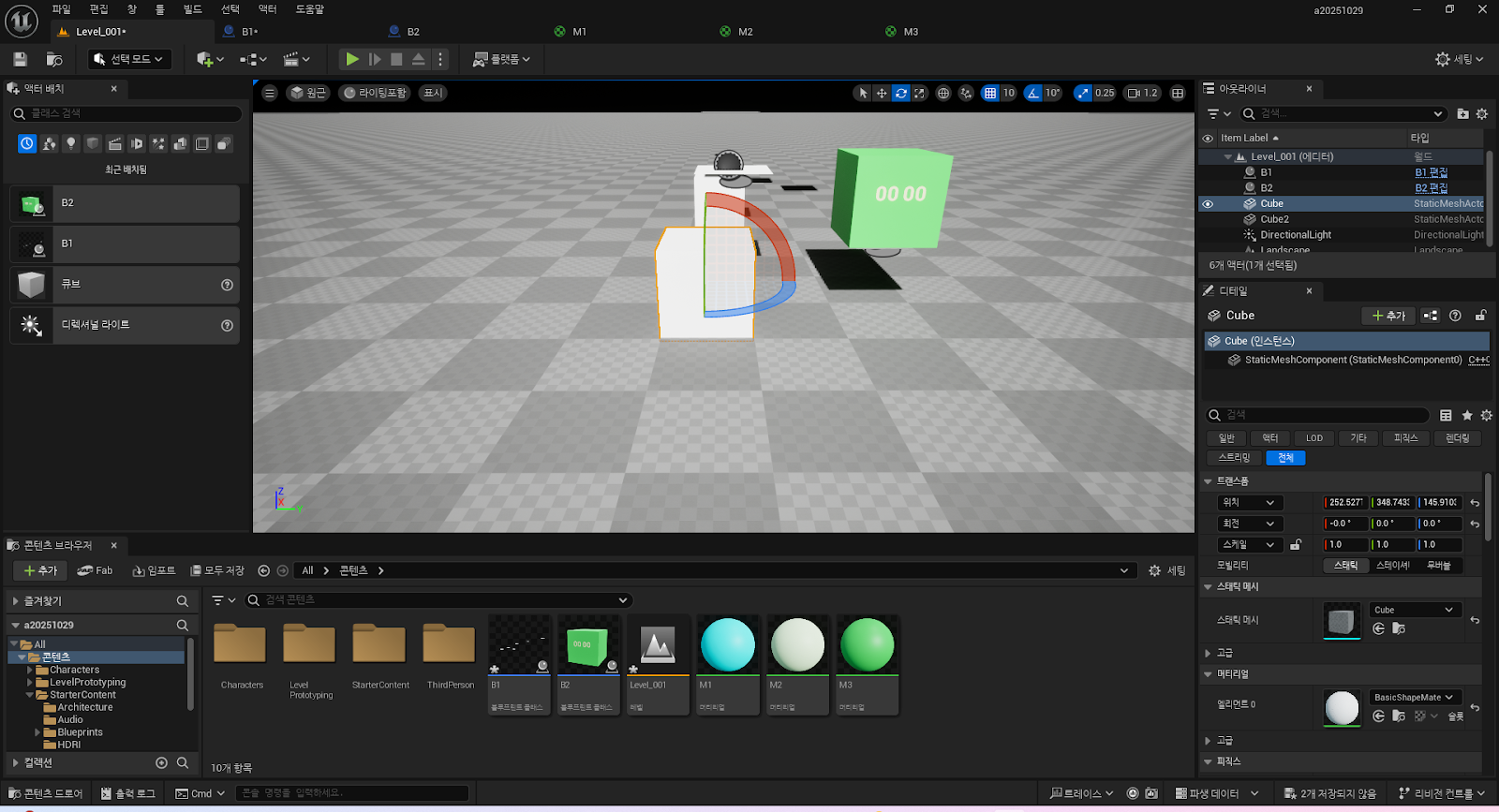Save the current level with the disk icon
Screen dimensions: 1499x812
coord(20,59)
